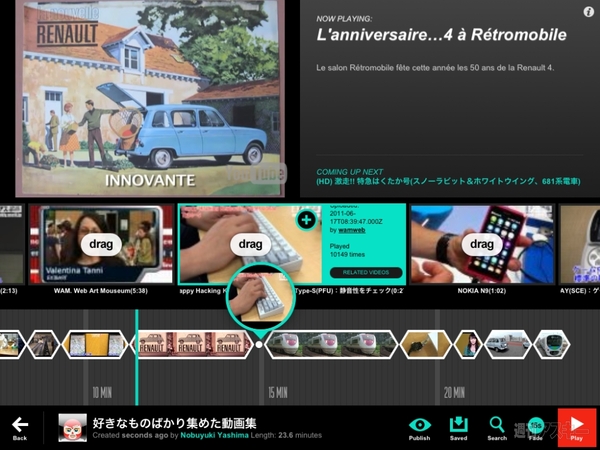Select the Renault clip in timeline
This screenshot has height=450, width=600.
click(x=194, y=344)
